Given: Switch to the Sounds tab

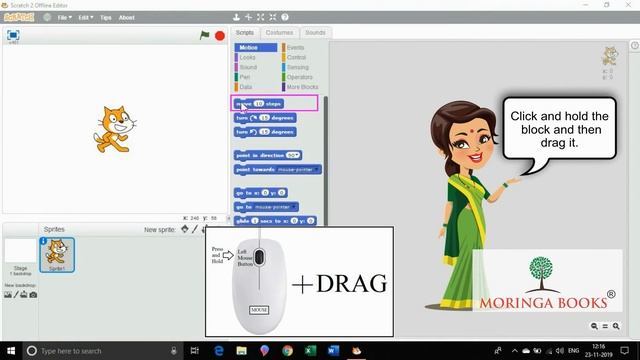Looking at the screenshot, I should click(315, 32).
